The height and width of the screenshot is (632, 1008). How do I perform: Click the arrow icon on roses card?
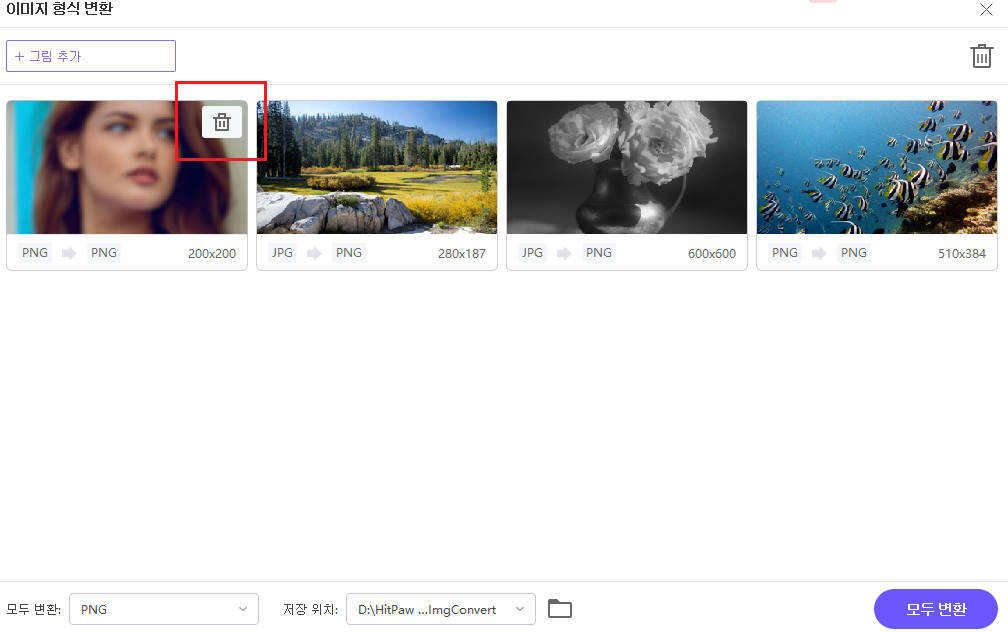click(x=565, y=253)
